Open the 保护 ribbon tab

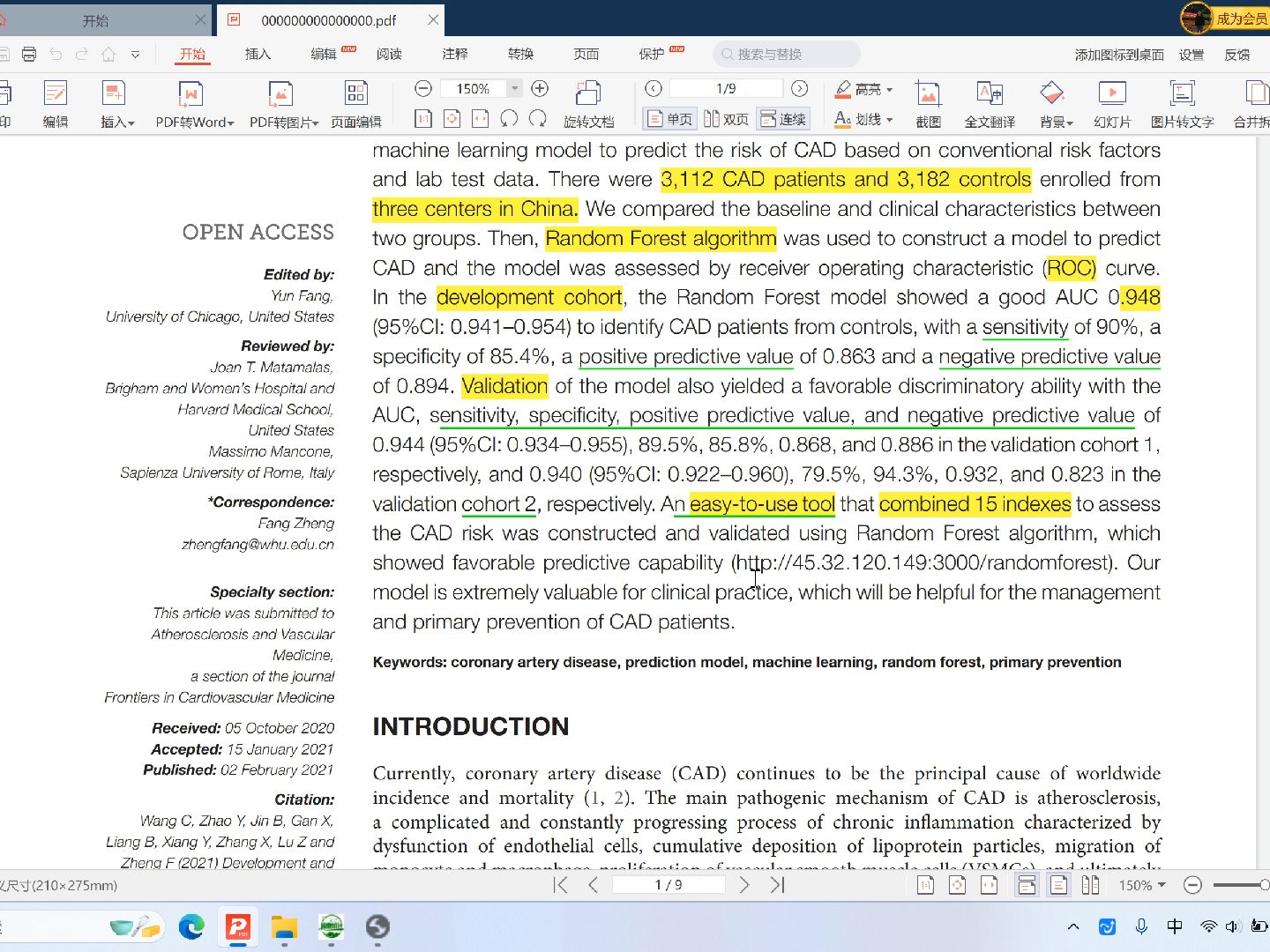(x=652, y=54)
